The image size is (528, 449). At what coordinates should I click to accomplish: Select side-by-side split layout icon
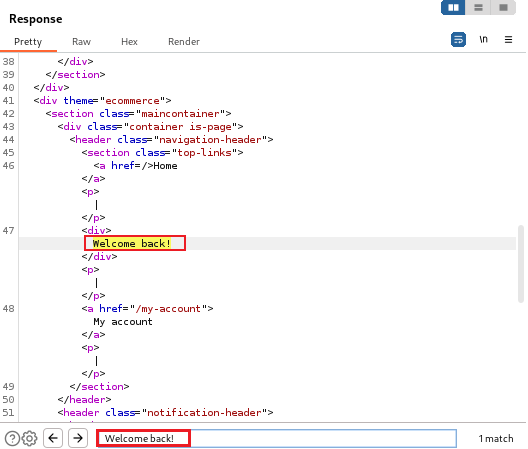pos(453,7)
